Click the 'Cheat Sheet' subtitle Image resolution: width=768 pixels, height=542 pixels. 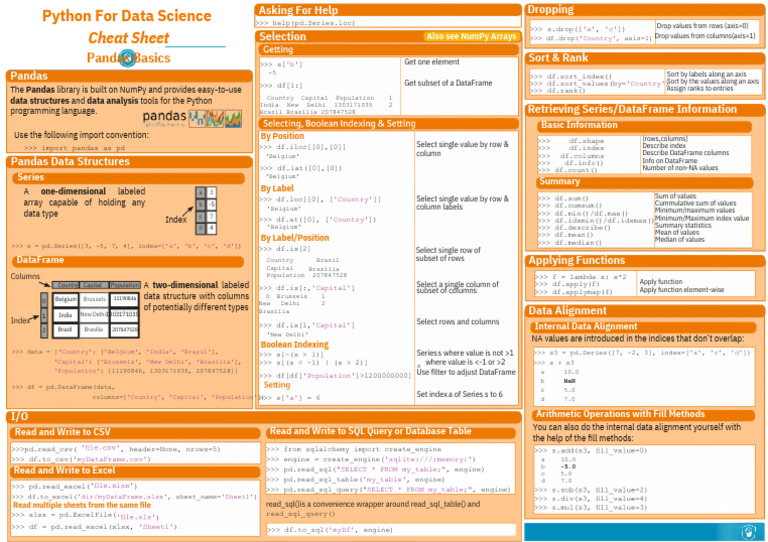[x=128, y=38]
